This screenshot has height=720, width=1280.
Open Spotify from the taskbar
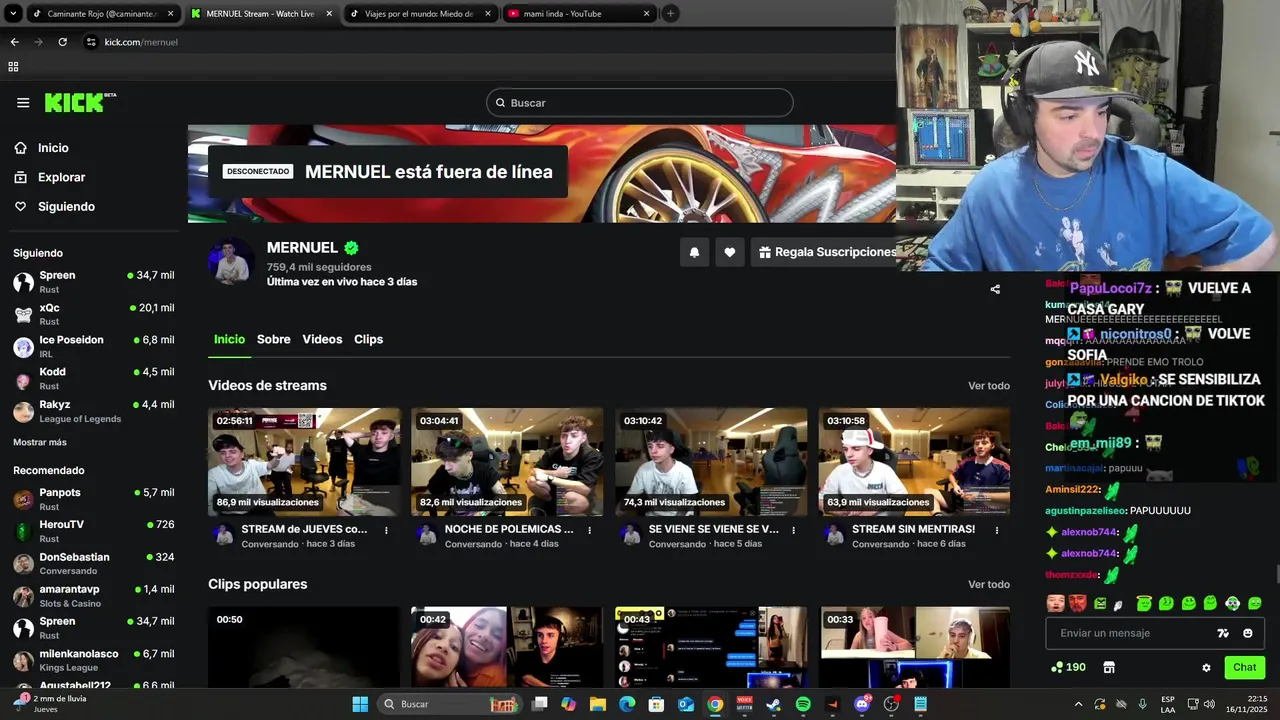[x=803, y=704]
